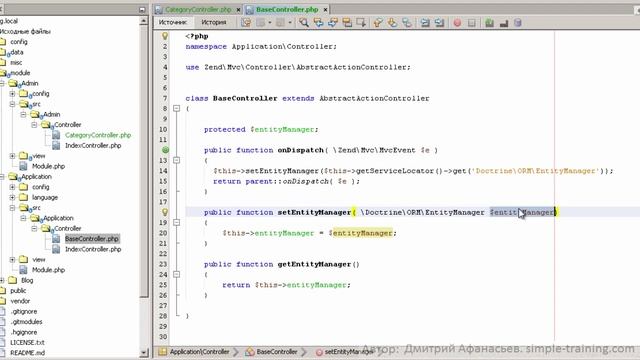Click project panel scrollbar up arrow
The image size is (640, 360).
click(x=144, y=21)
